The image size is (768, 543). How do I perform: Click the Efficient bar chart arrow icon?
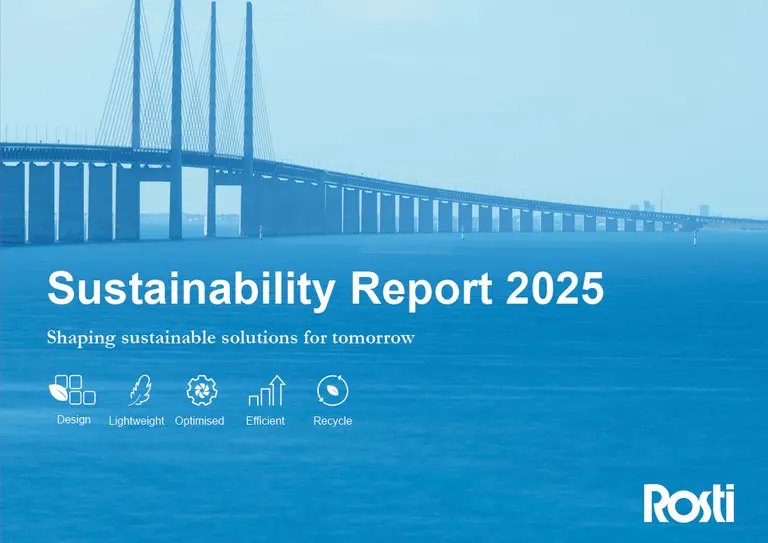tap(267, 391)
